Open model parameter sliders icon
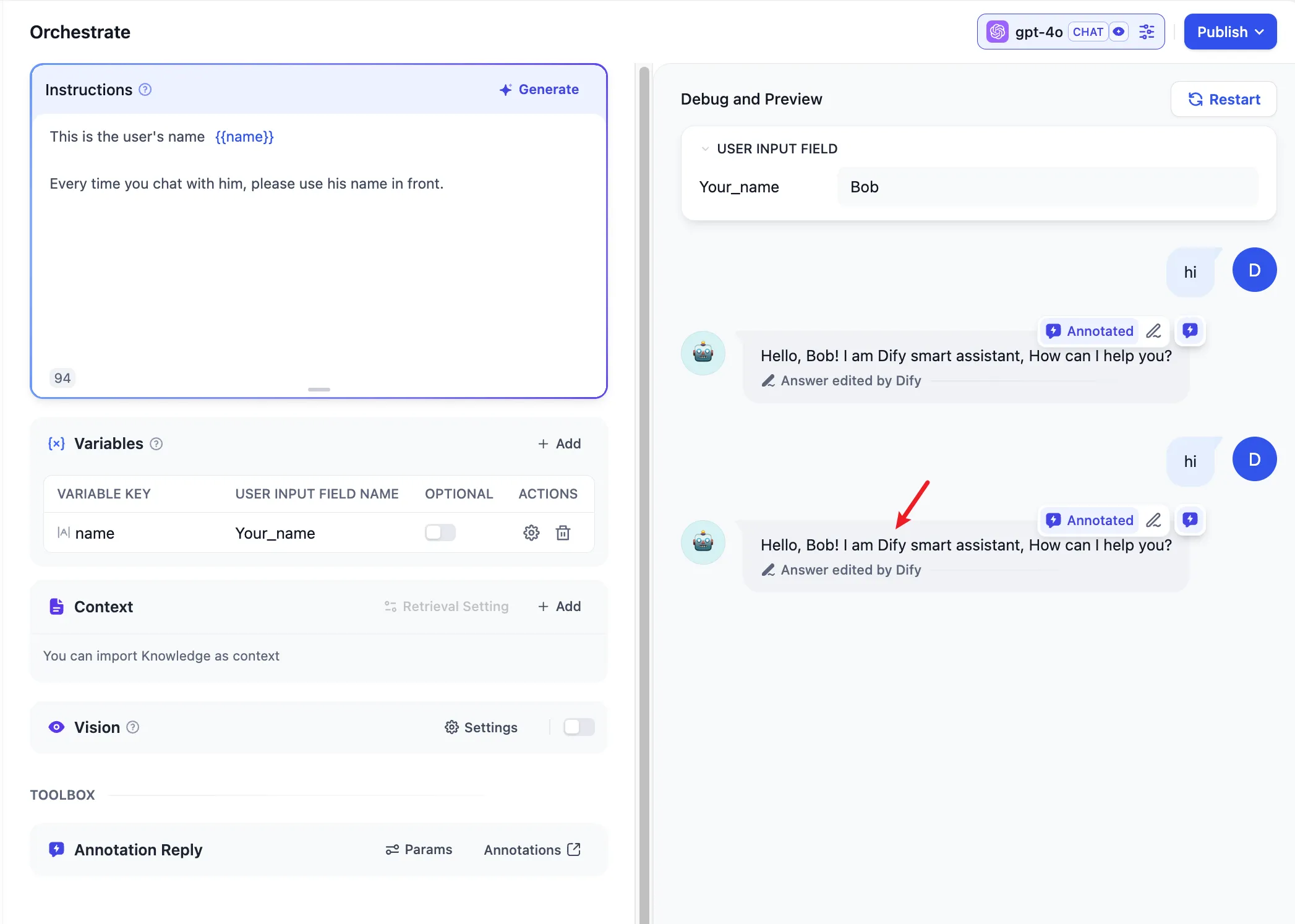The image size is (1295, 924). click(1147, 32)
